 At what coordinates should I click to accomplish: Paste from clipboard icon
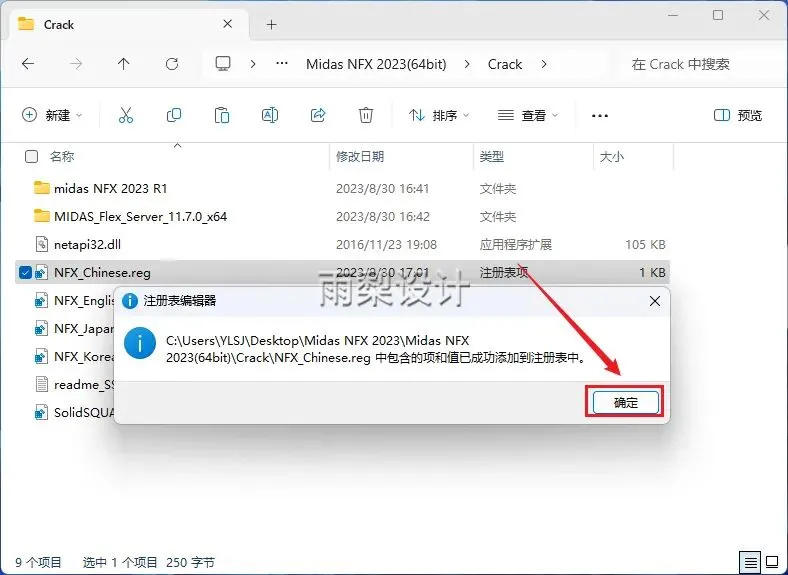pos(222,115)
